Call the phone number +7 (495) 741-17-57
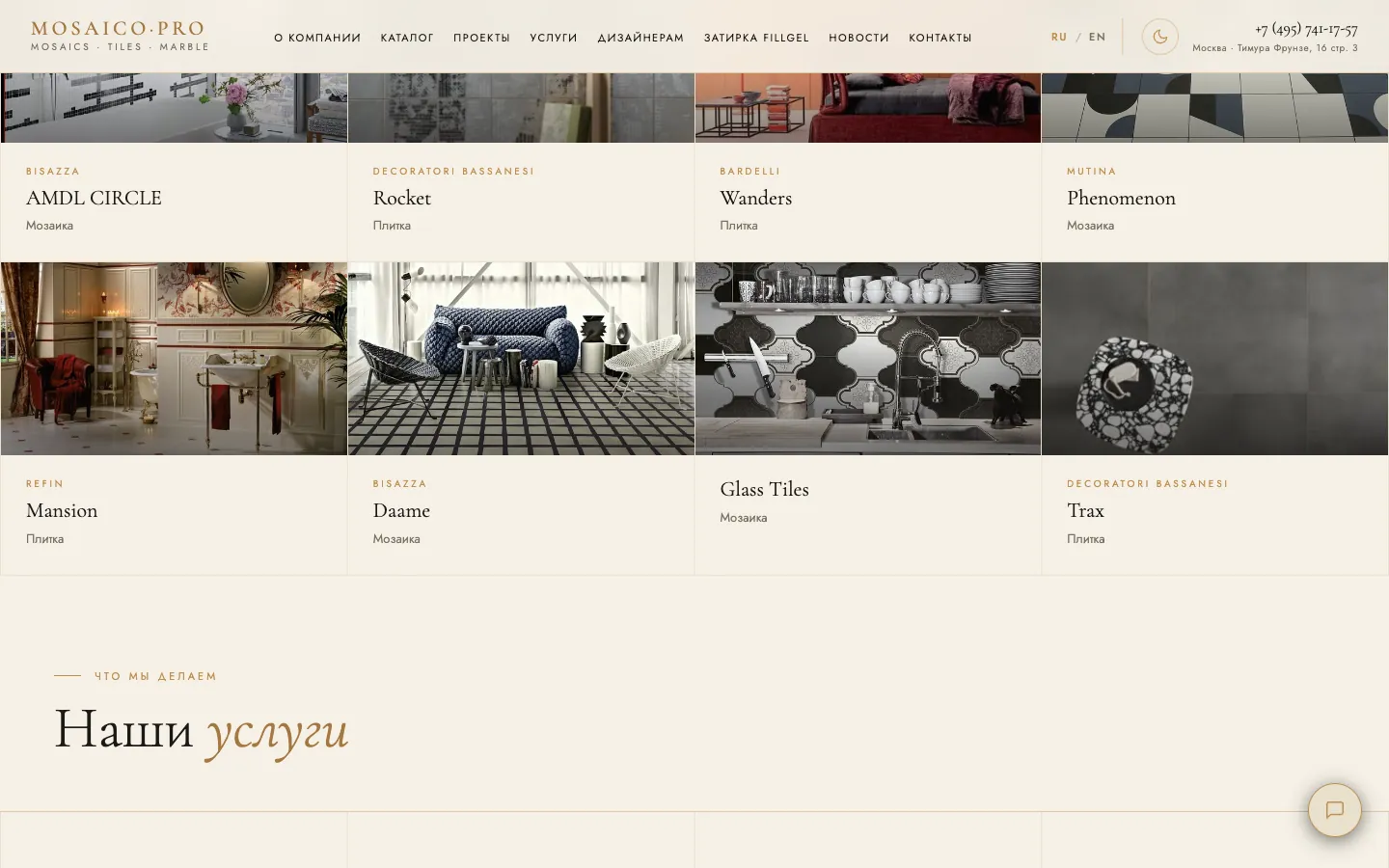This screenshot has height=868, width=1389. pos(1306,29)
